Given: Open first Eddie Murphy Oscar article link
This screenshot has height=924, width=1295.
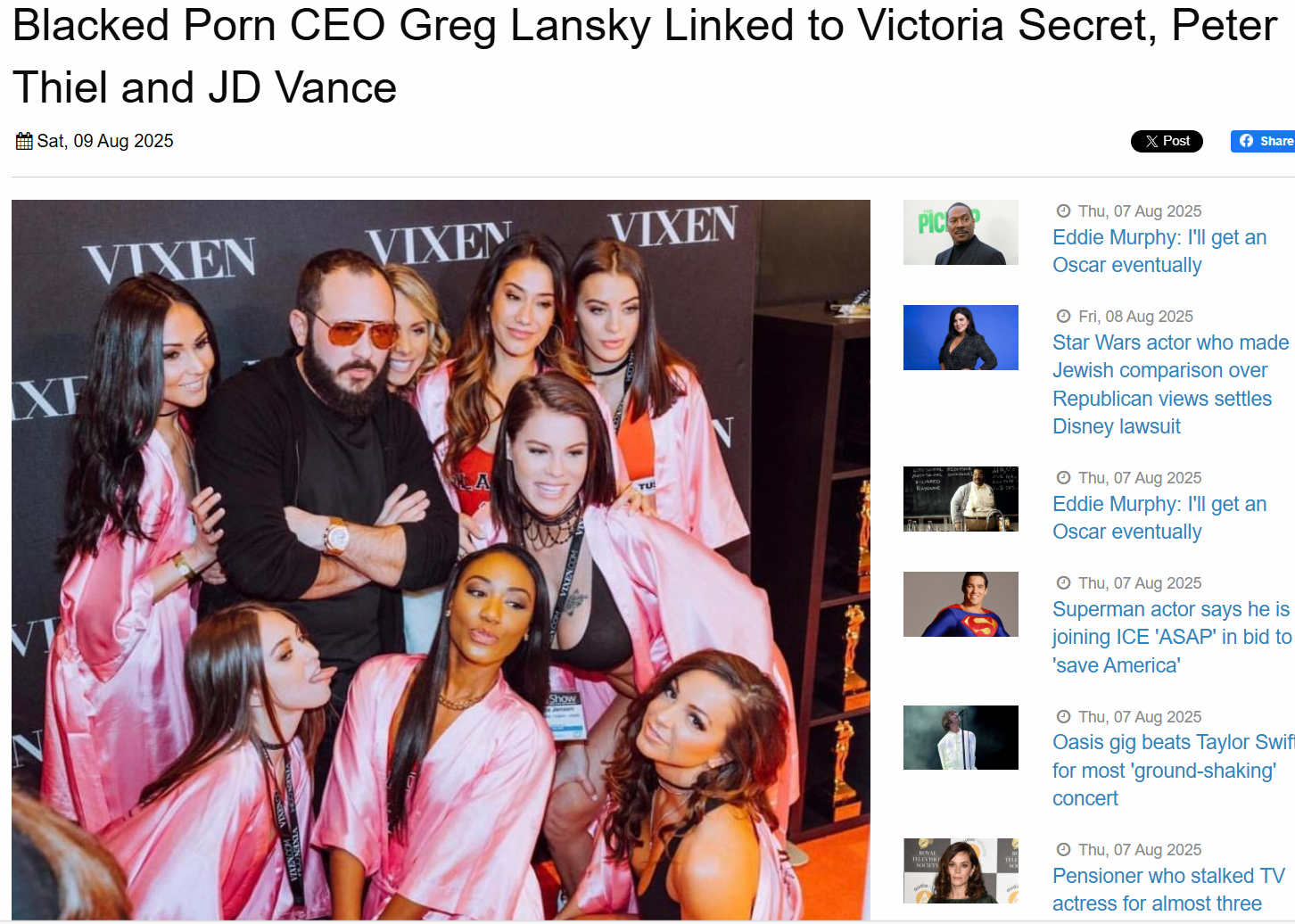Looking at the screenshot, I should click(x=1159, y=252).
